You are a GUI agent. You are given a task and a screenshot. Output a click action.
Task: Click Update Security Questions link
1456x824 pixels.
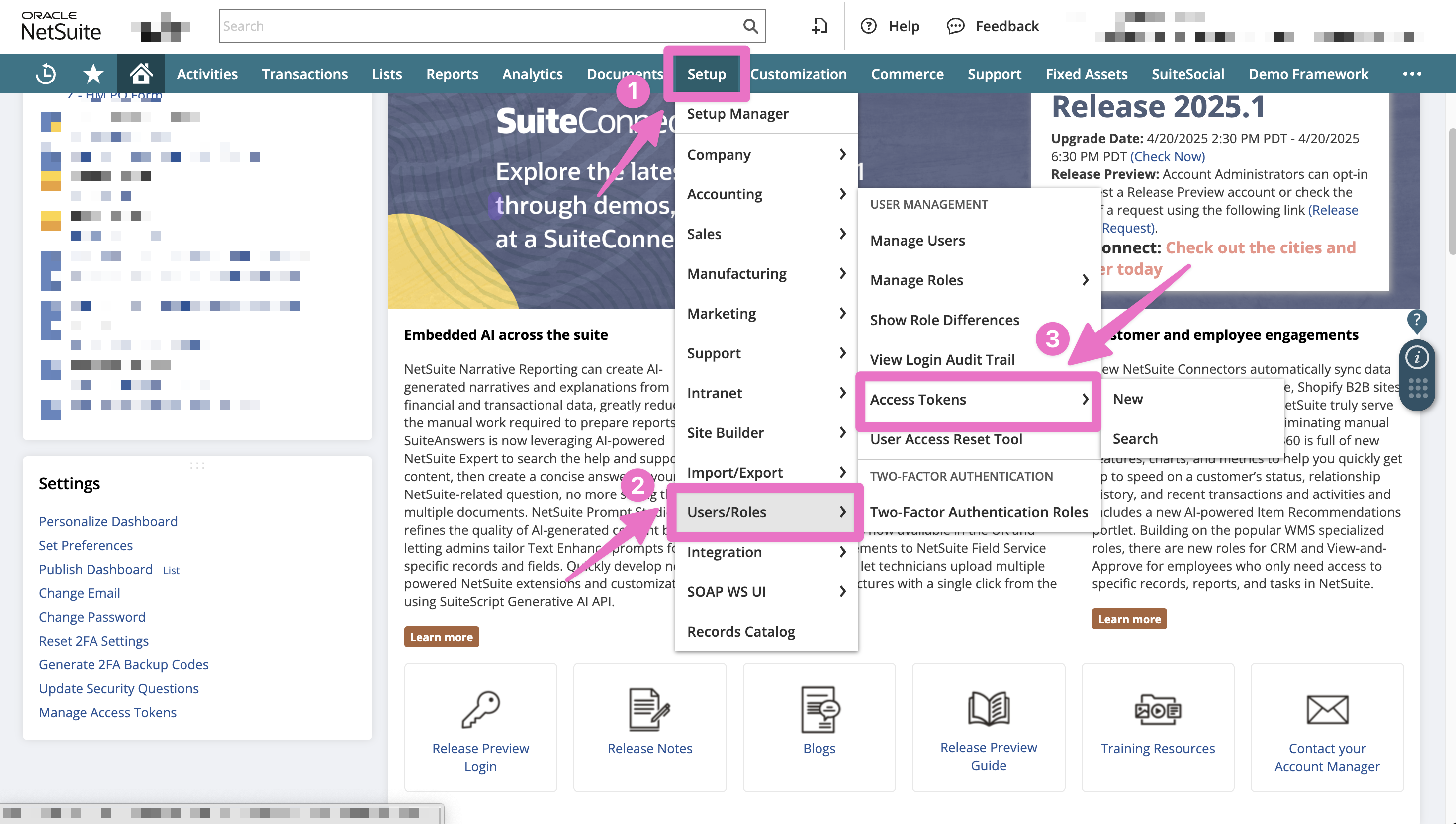coord(118,689)
